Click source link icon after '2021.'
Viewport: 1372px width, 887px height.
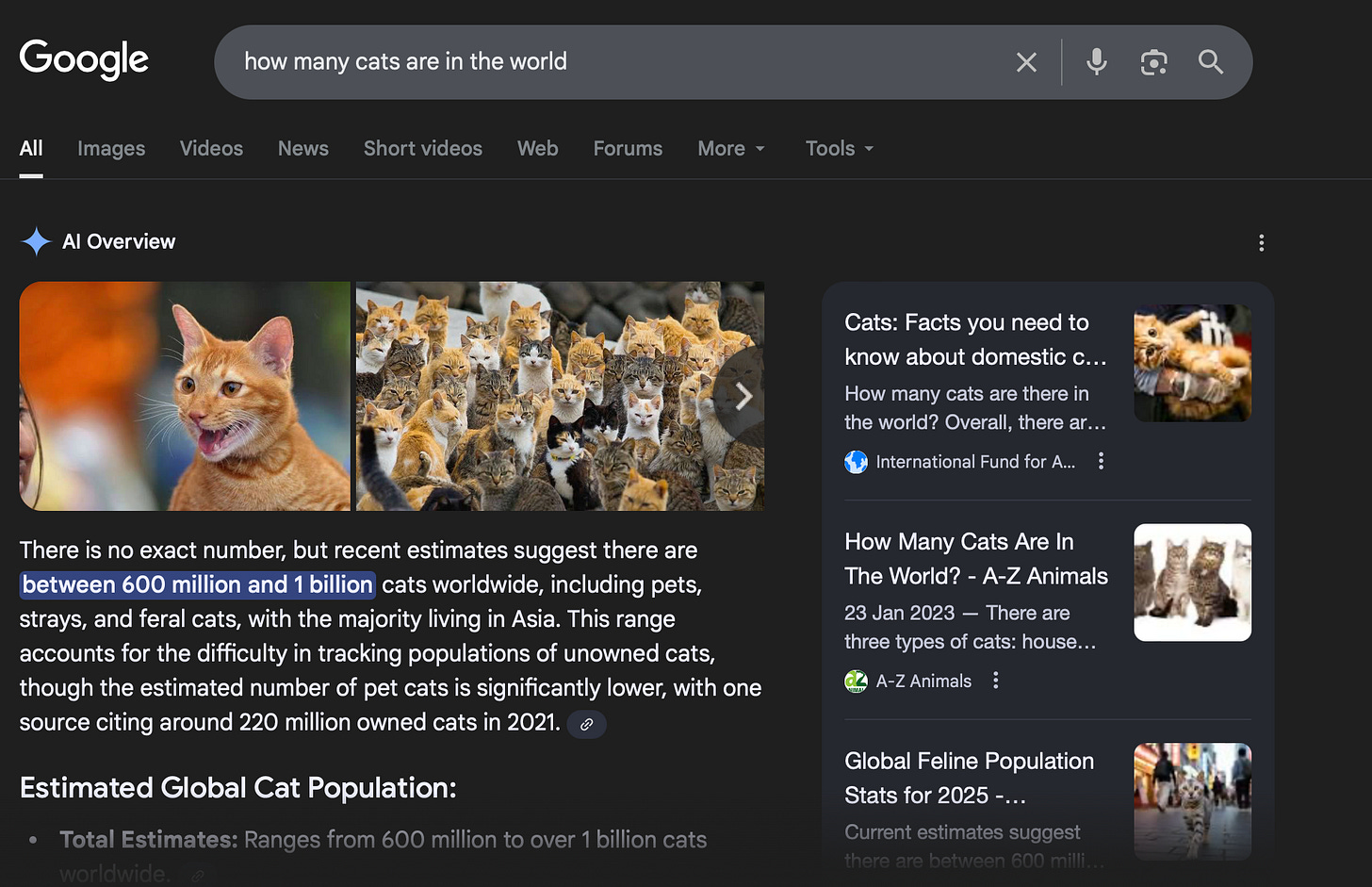(586, 724)
